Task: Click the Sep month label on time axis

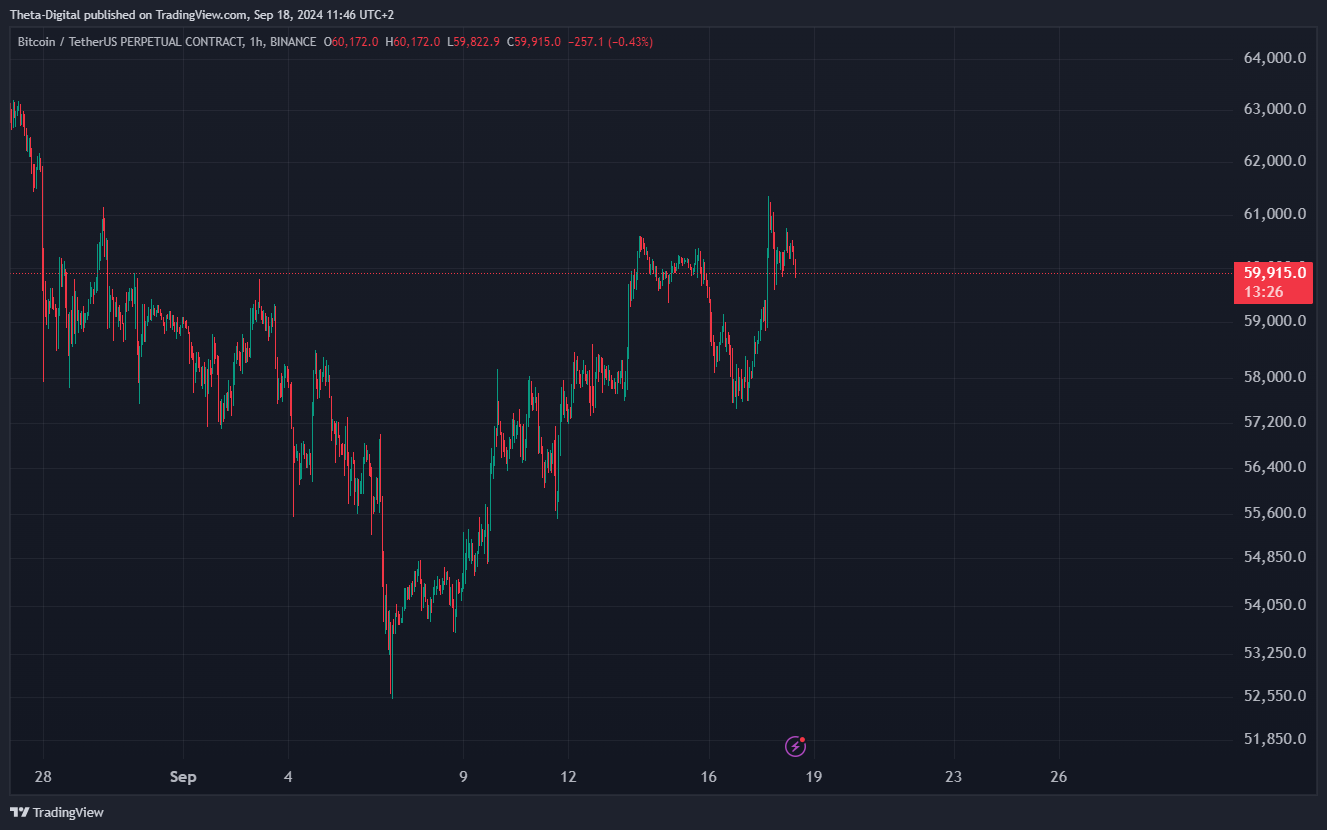Action: click(183, 777)
